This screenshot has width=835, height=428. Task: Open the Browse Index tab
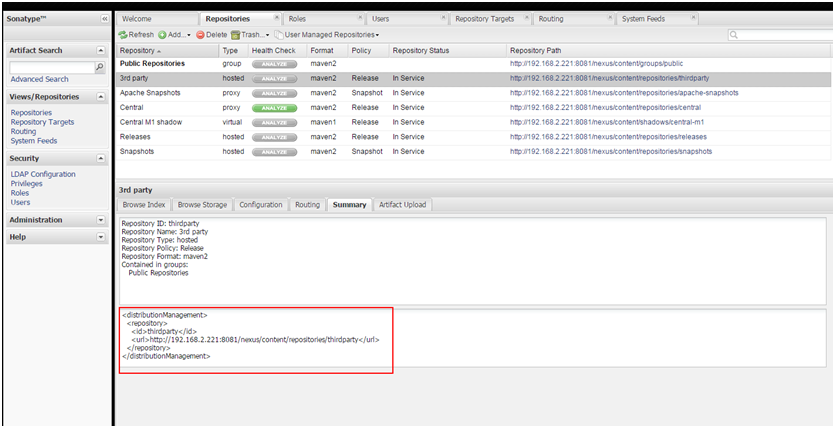pos(144,205)
